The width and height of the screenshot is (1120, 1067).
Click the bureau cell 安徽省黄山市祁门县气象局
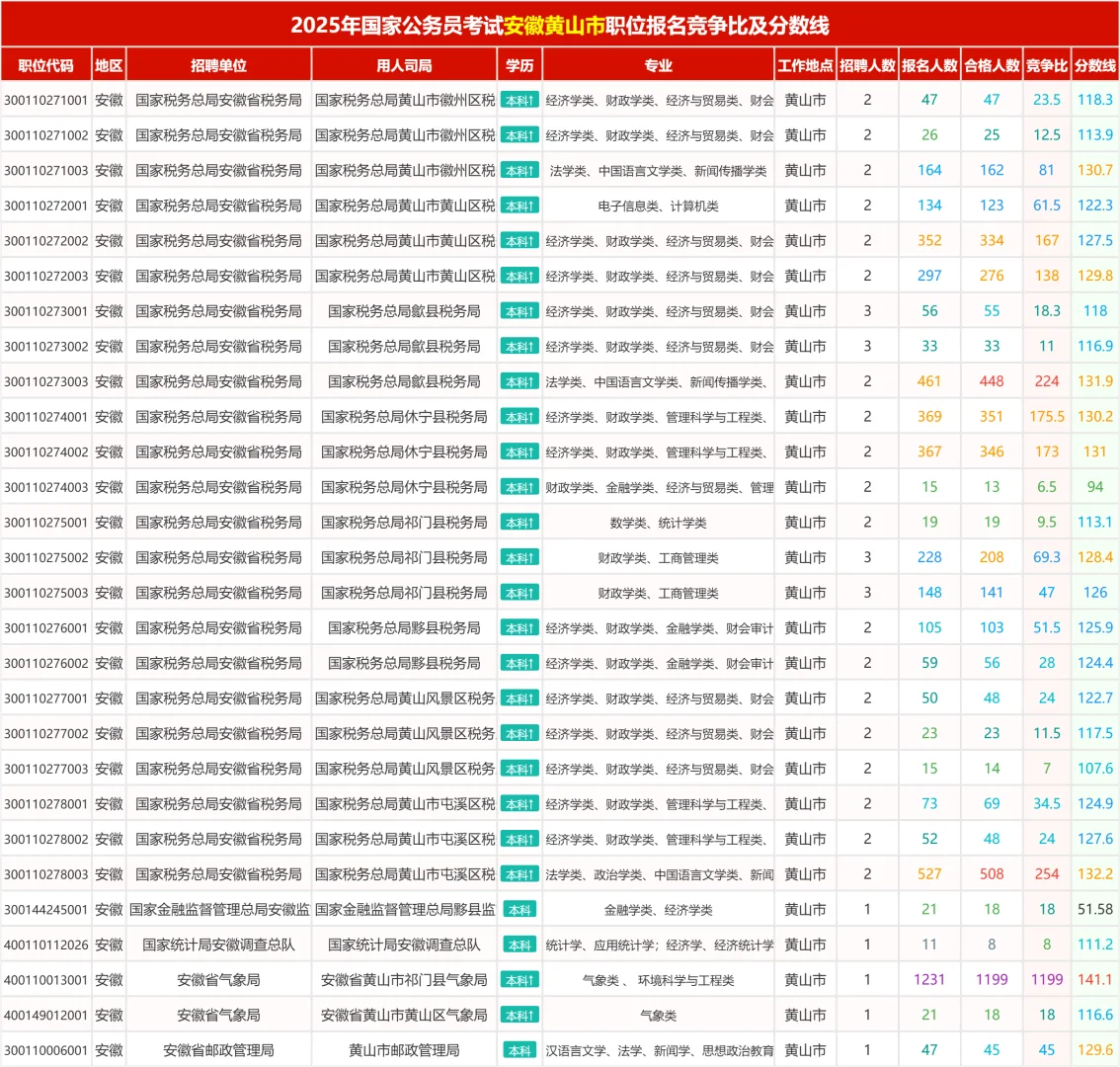click(404, 980)
